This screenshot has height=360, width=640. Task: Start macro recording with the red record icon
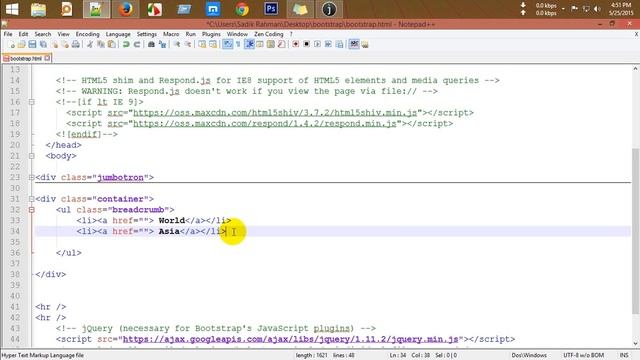(296, 44)
